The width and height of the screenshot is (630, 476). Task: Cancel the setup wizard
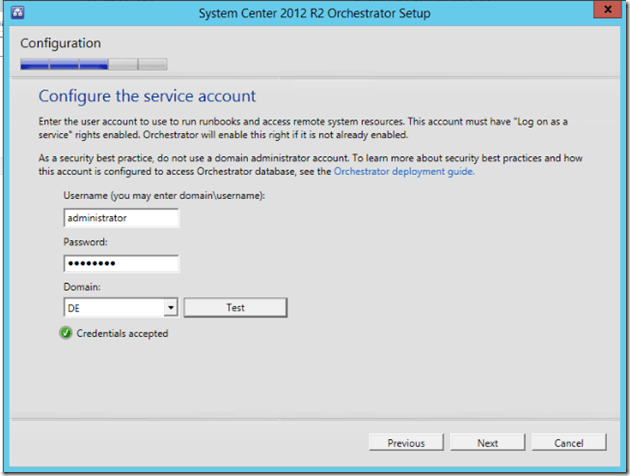568,443
